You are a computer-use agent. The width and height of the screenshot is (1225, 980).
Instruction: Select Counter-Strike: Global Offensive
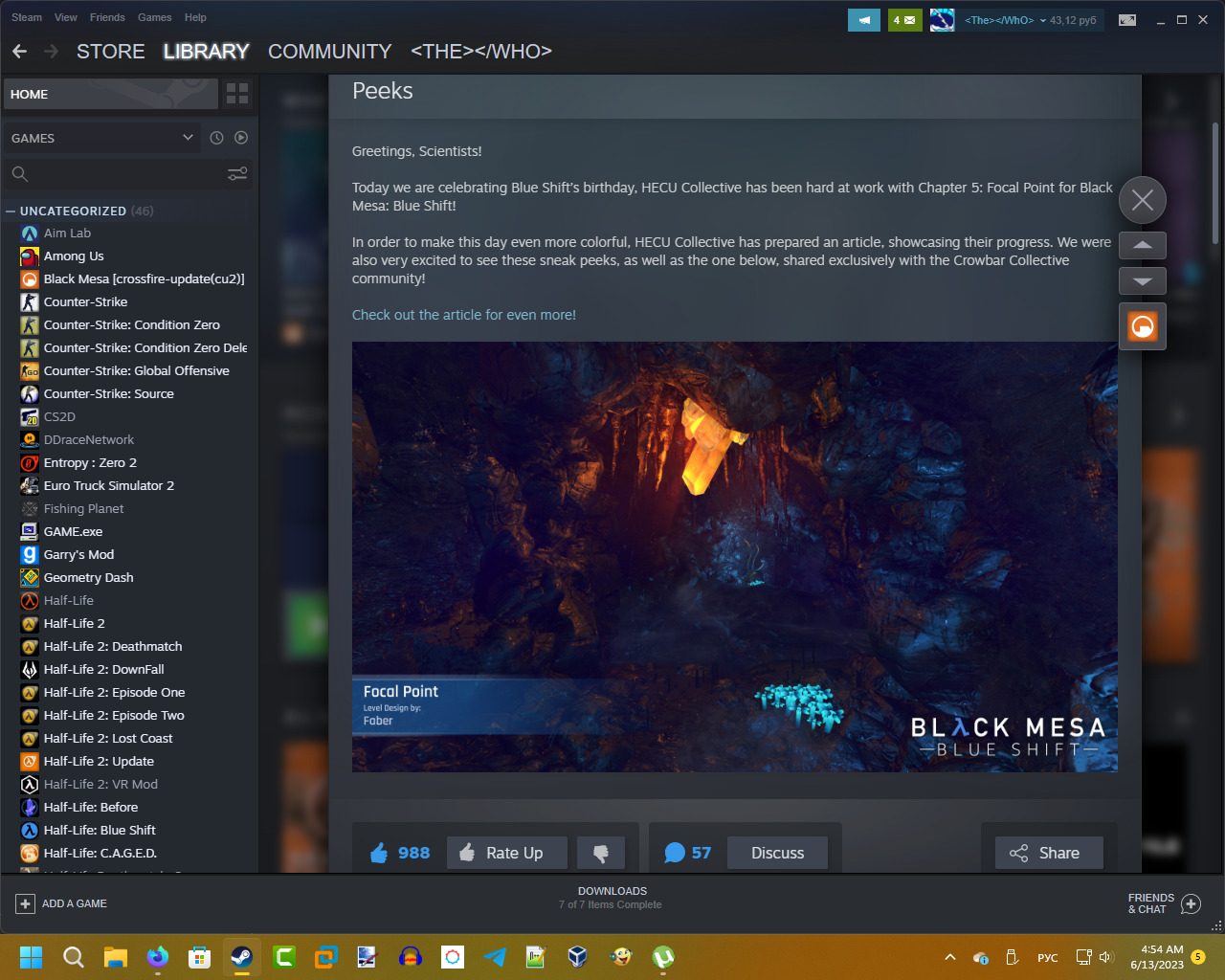point(136,371)
